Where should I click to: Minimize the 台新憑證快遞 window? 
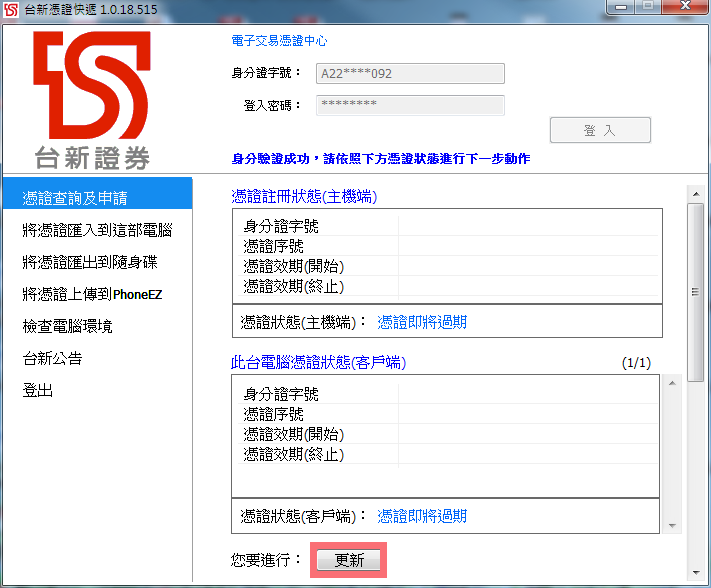[x=621, y=6]
